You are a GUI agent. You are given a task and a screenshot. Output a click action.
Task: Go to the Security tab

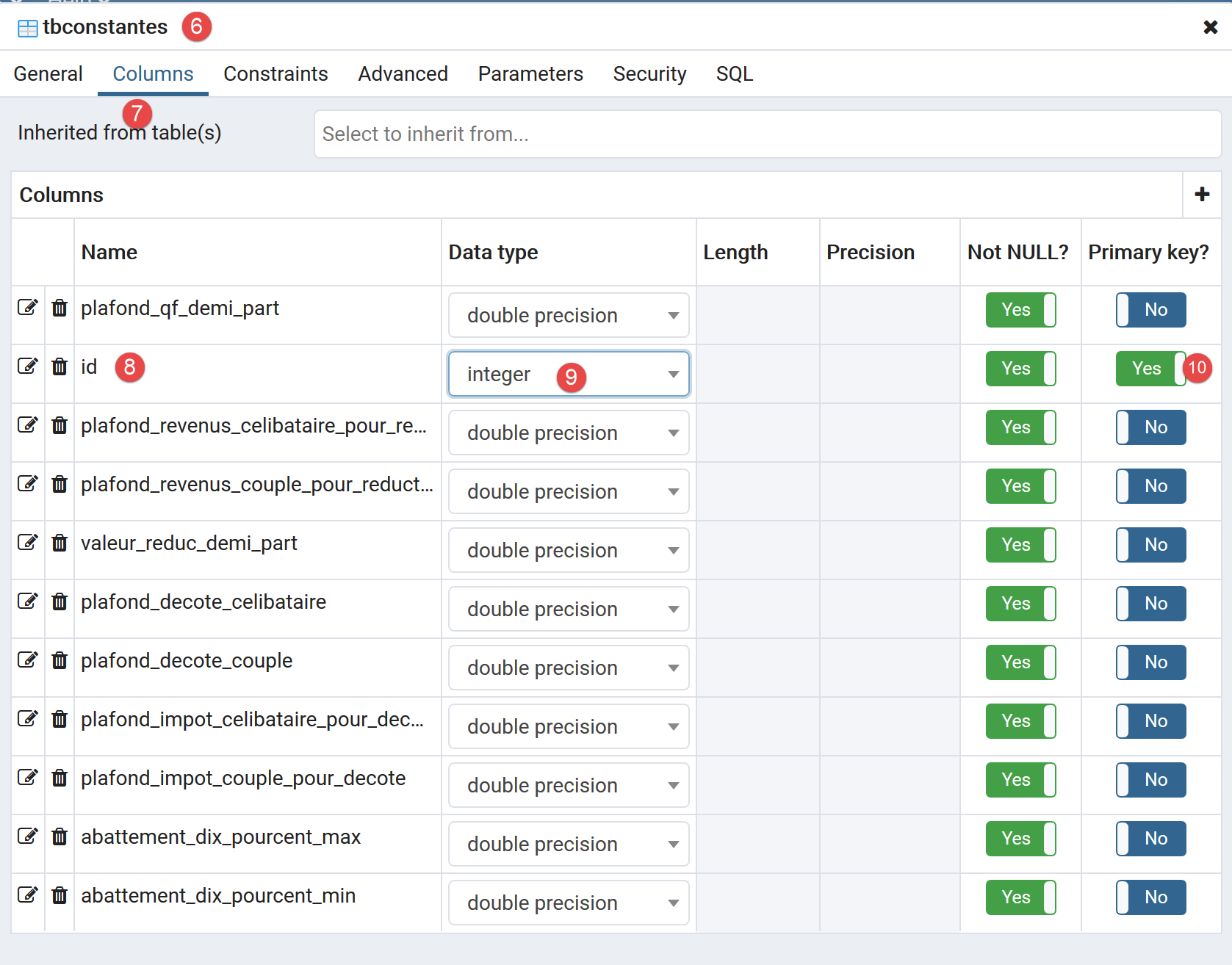coord(649,74)
